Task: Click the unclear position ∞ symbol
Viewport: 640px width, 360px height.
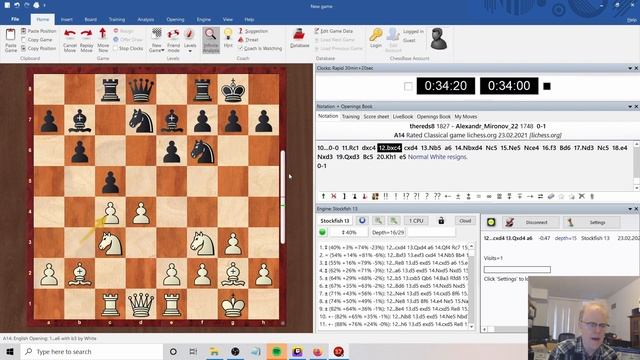Action: [489, 196]
